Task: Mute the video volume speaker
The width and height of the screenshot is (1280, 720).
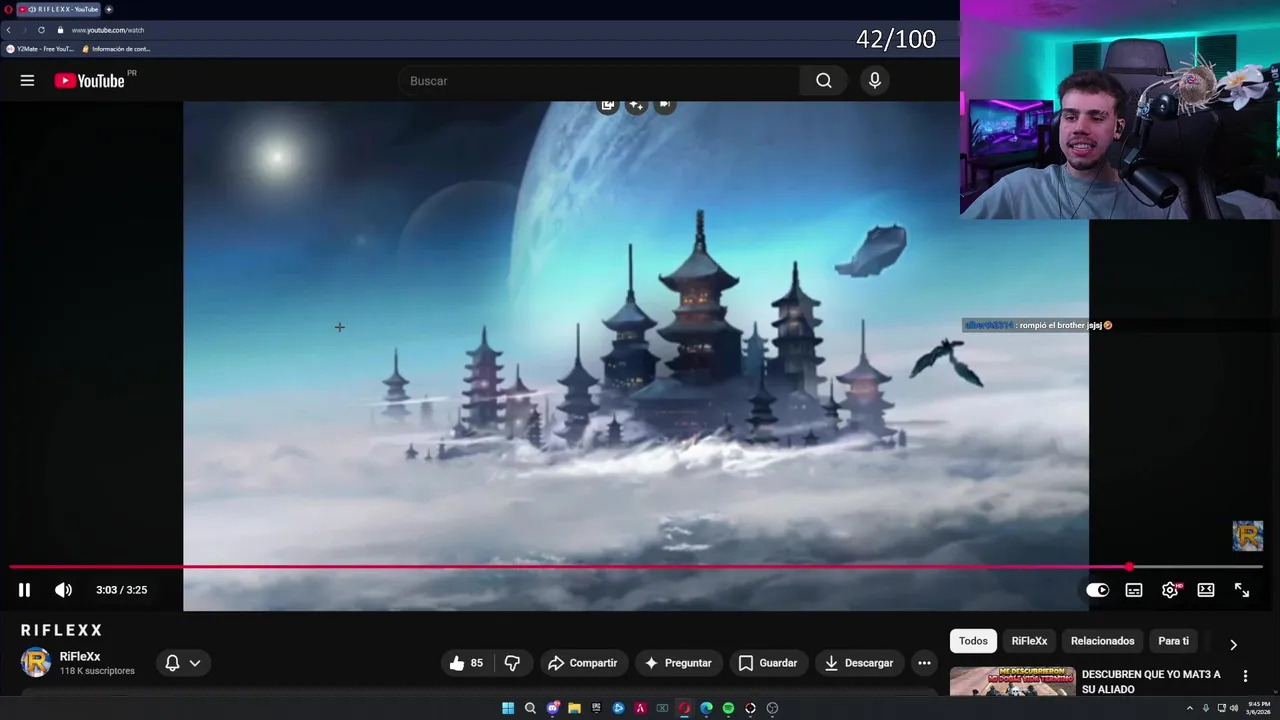Action: [x=63, y=590]
